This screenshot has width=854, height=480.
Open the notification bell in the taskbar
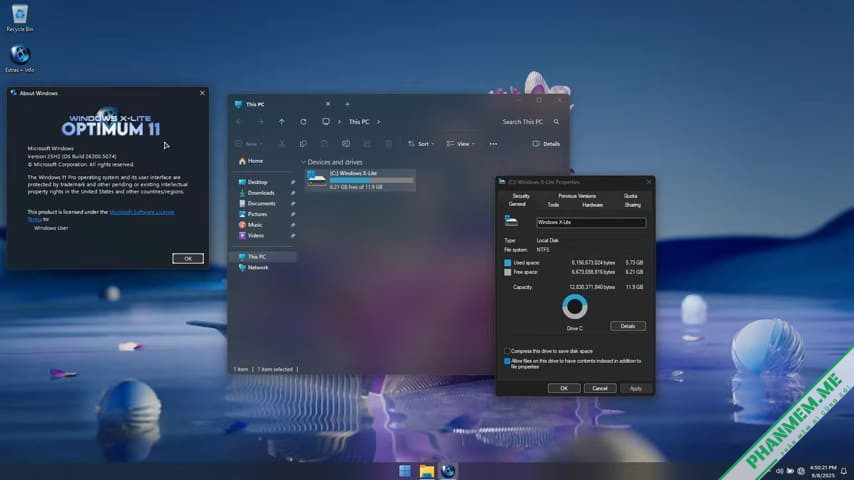coord(844,471)
